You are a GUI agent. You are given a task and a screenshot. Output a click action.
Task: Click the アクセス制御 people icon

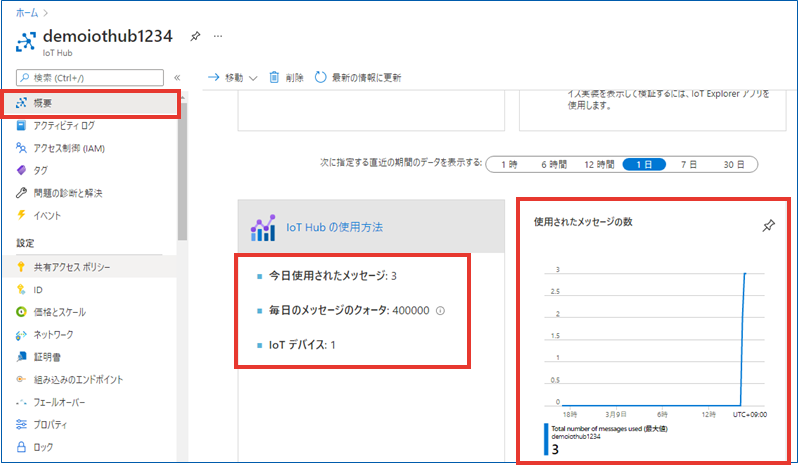pos(21,148)
